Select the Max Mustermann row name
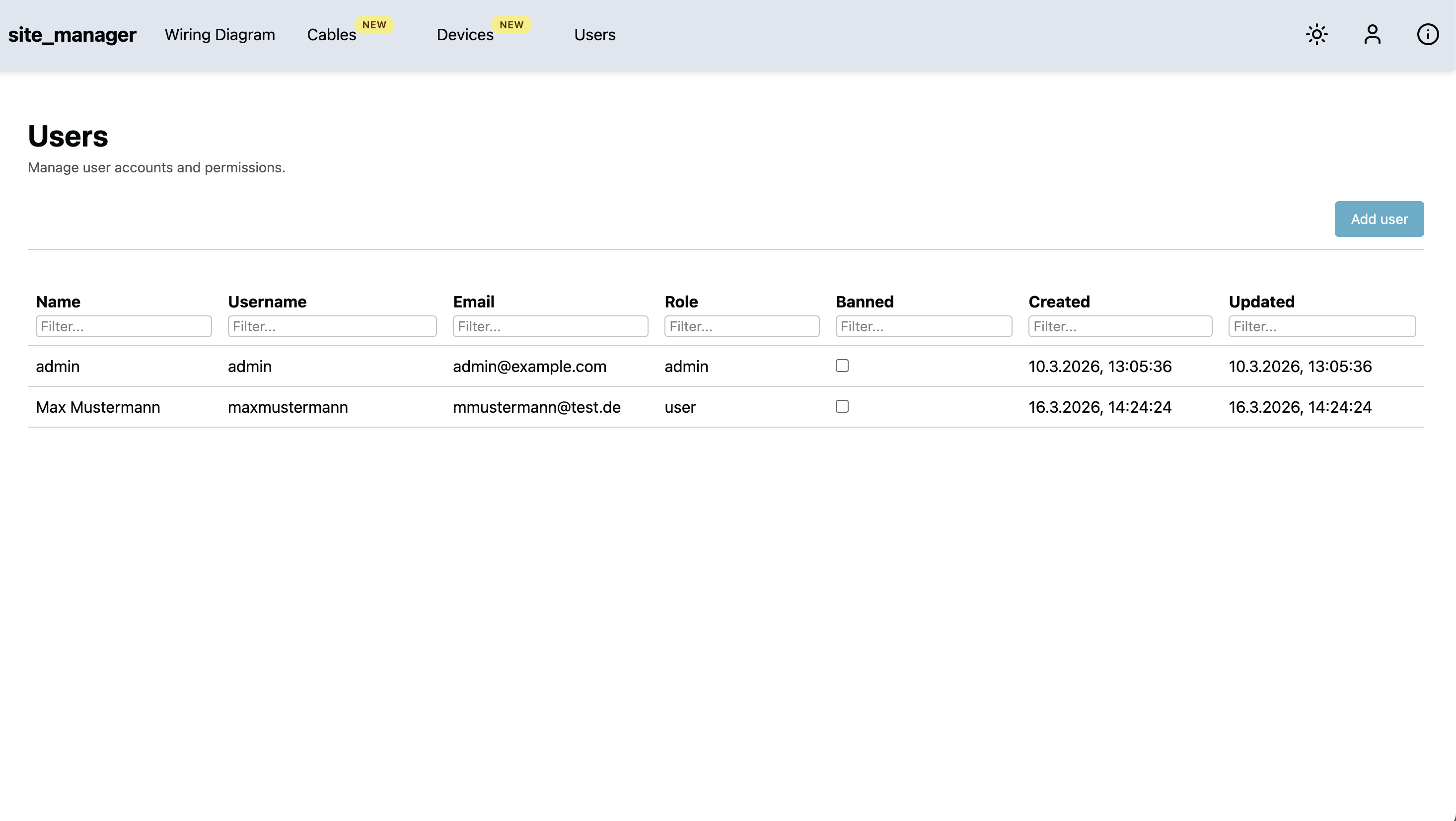This screenshot has width=1456, height=821. [x=98, y=407]
